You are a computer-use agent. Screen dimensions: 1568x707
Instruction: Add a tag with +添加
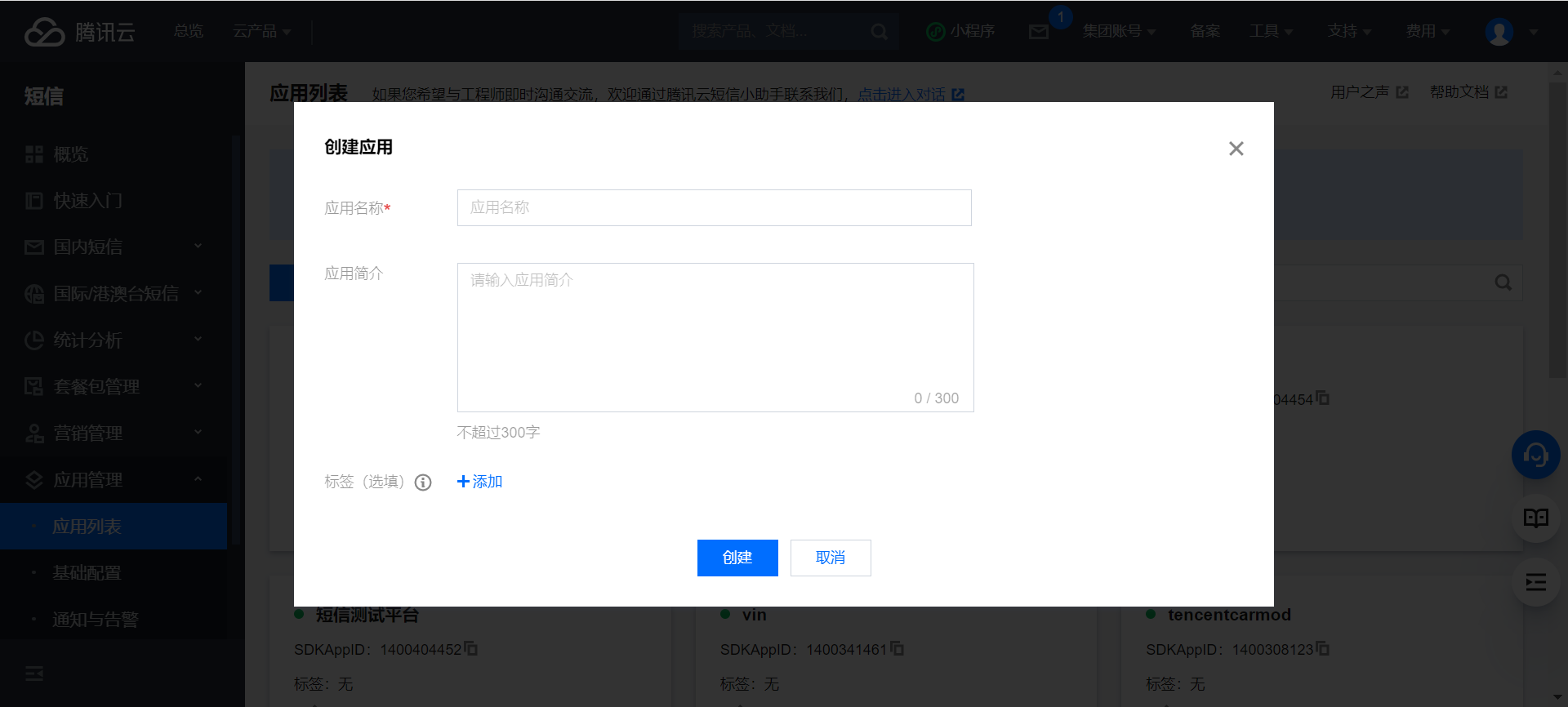point(479,482)
